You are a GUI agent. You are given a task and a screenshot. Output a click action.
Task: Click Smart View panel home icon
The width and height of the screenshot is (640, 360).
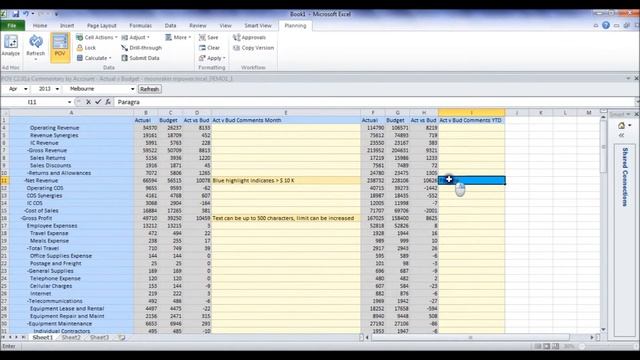click(621, 126)
